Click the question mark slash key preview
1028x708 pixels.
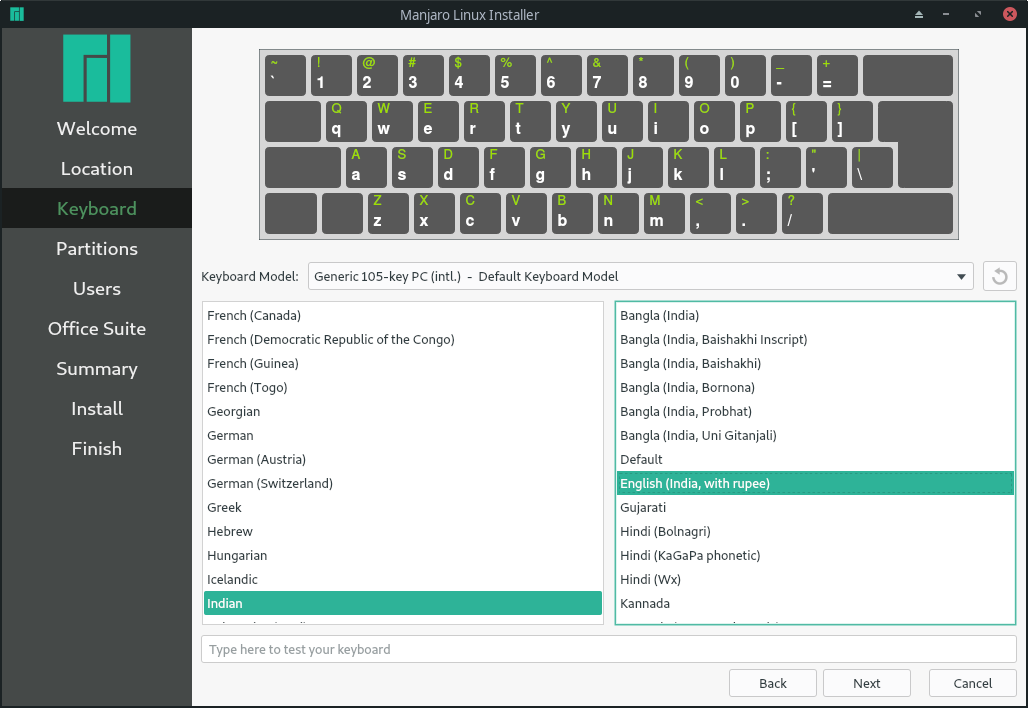coord(802,213)
